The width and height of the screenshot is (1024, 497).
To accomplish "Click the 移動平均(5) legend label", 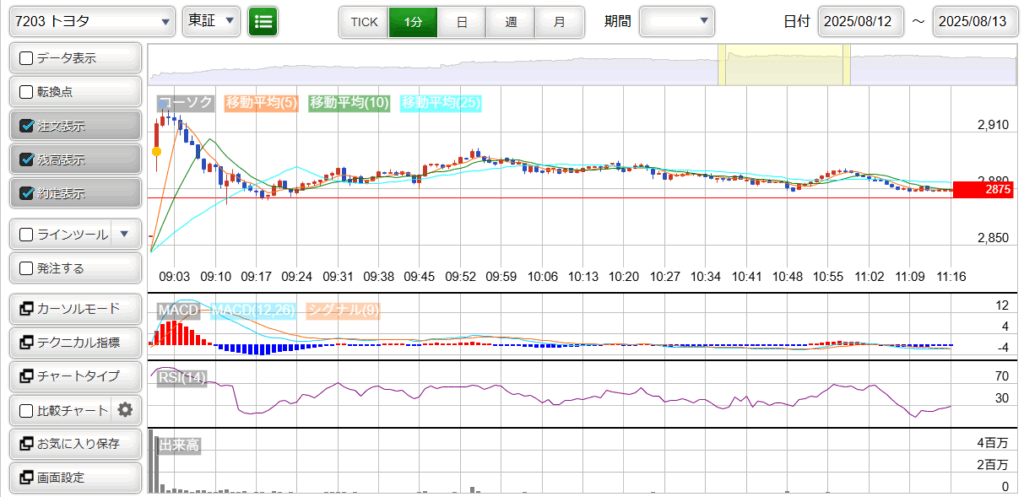I will [262, 103].
